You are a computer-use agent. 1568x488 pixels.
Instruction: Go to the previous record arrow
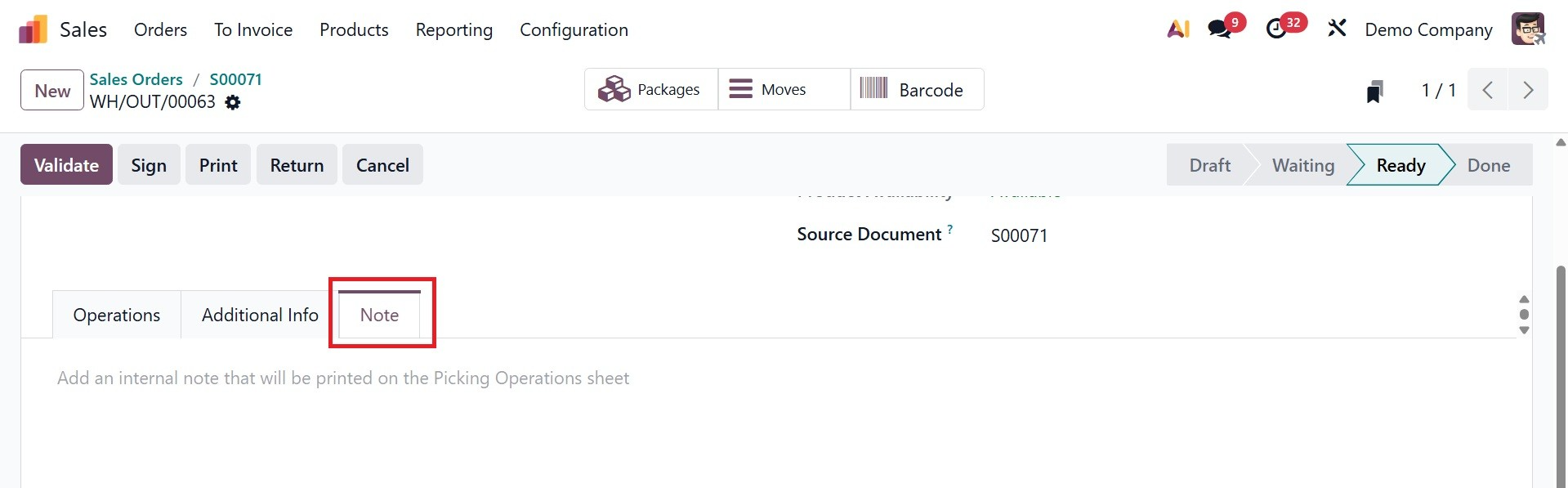point(1488,90)
